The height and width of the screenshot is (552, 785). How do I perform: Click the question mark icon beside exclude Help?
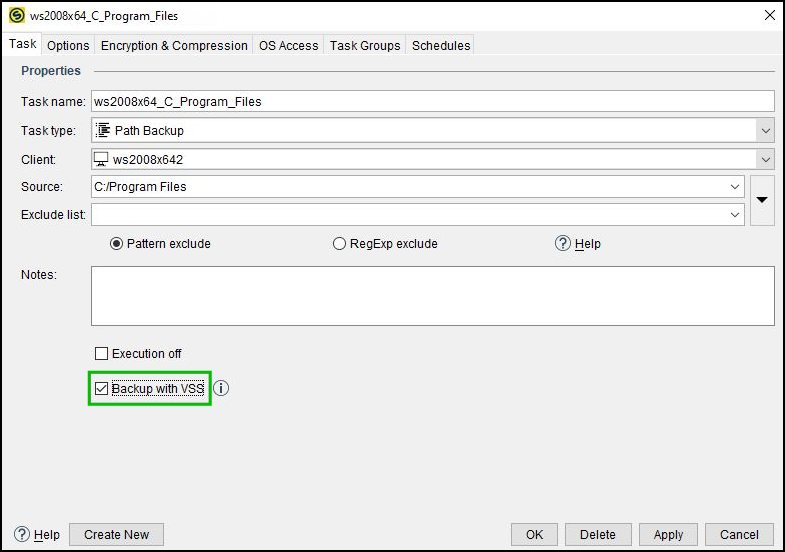point(563,243)
